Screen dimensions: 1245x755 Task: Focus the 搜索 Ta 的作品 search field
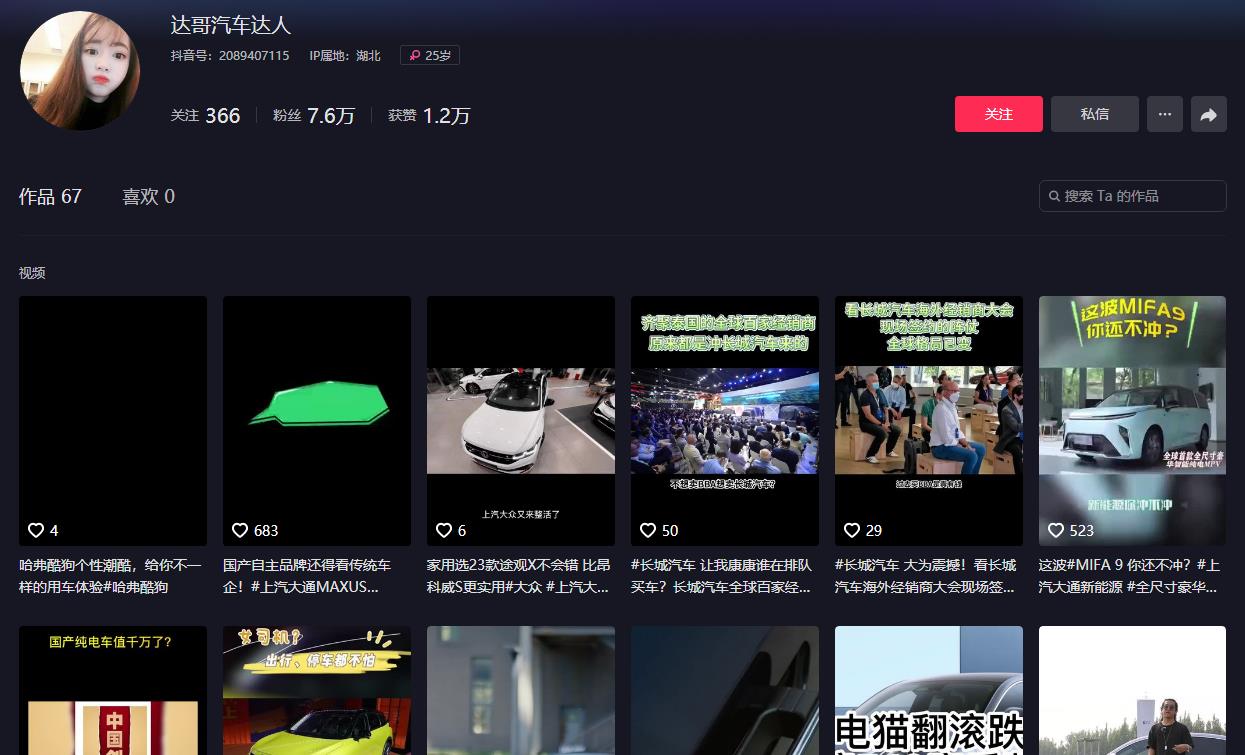pyautogui.click(x=1133, y=196)
